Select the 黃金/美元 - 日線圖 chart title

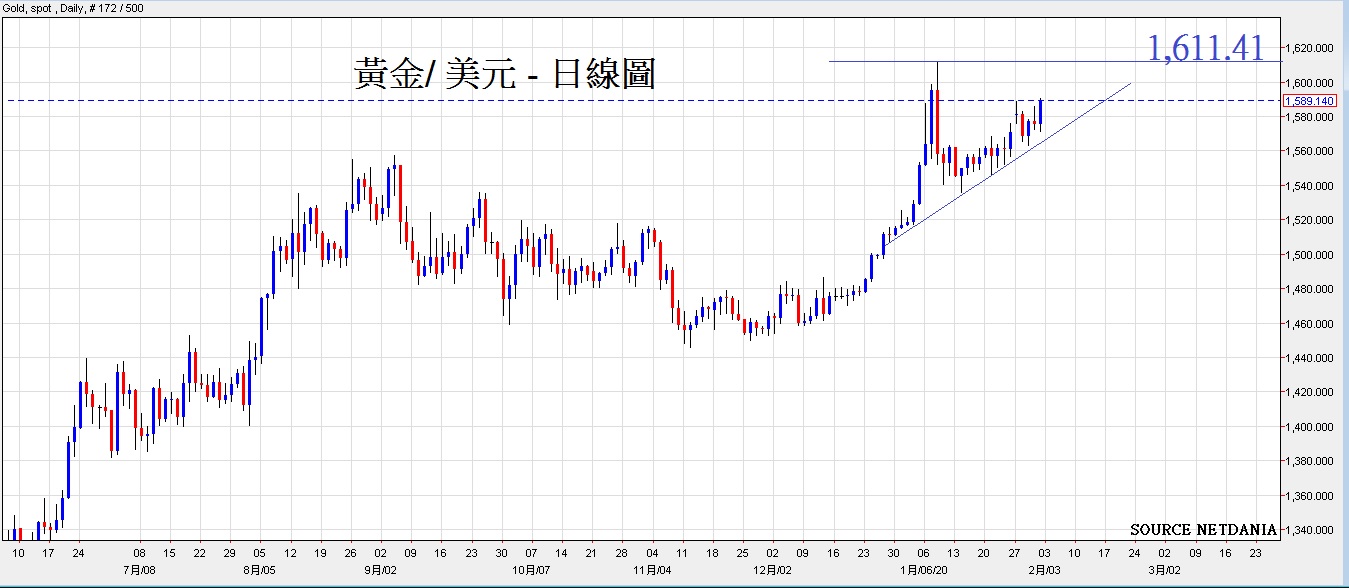[x=504, y=75]
